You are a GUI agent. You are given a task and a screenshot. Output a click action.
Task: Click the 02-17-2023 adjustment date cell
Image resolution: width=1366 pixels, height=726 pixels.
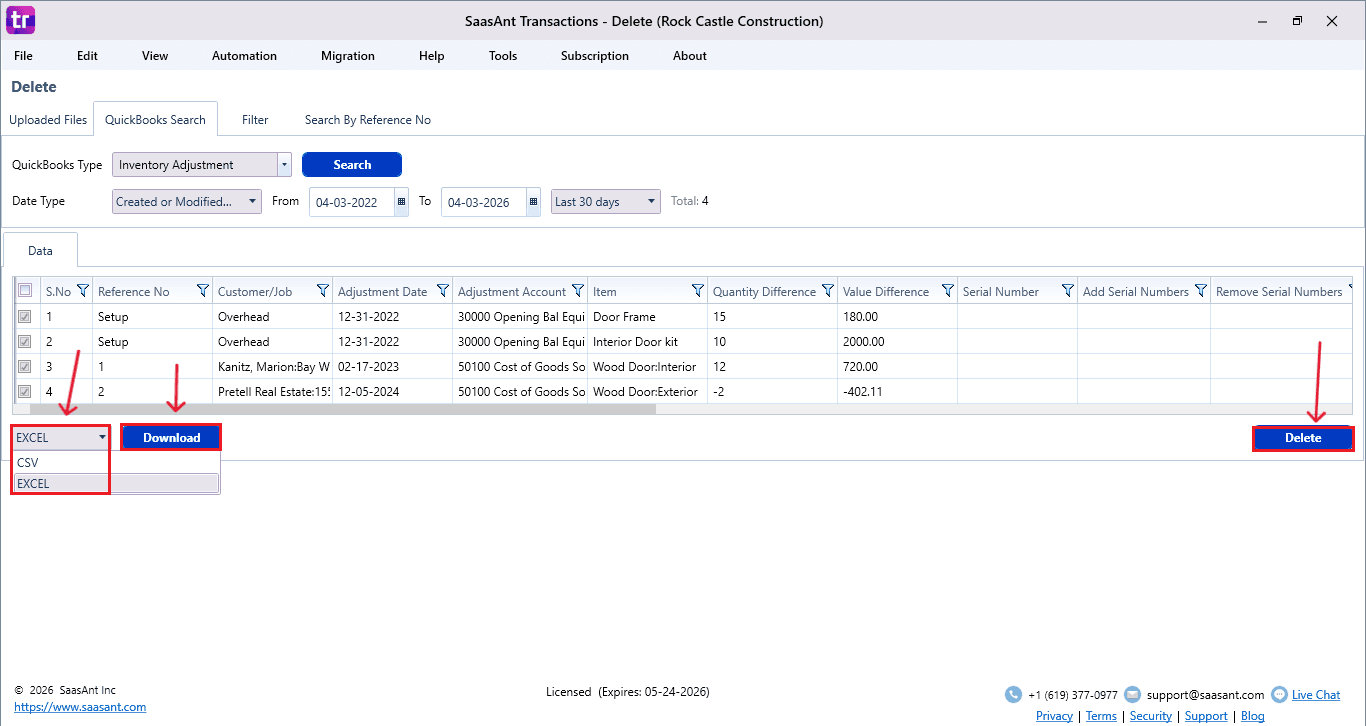[392, 367]
